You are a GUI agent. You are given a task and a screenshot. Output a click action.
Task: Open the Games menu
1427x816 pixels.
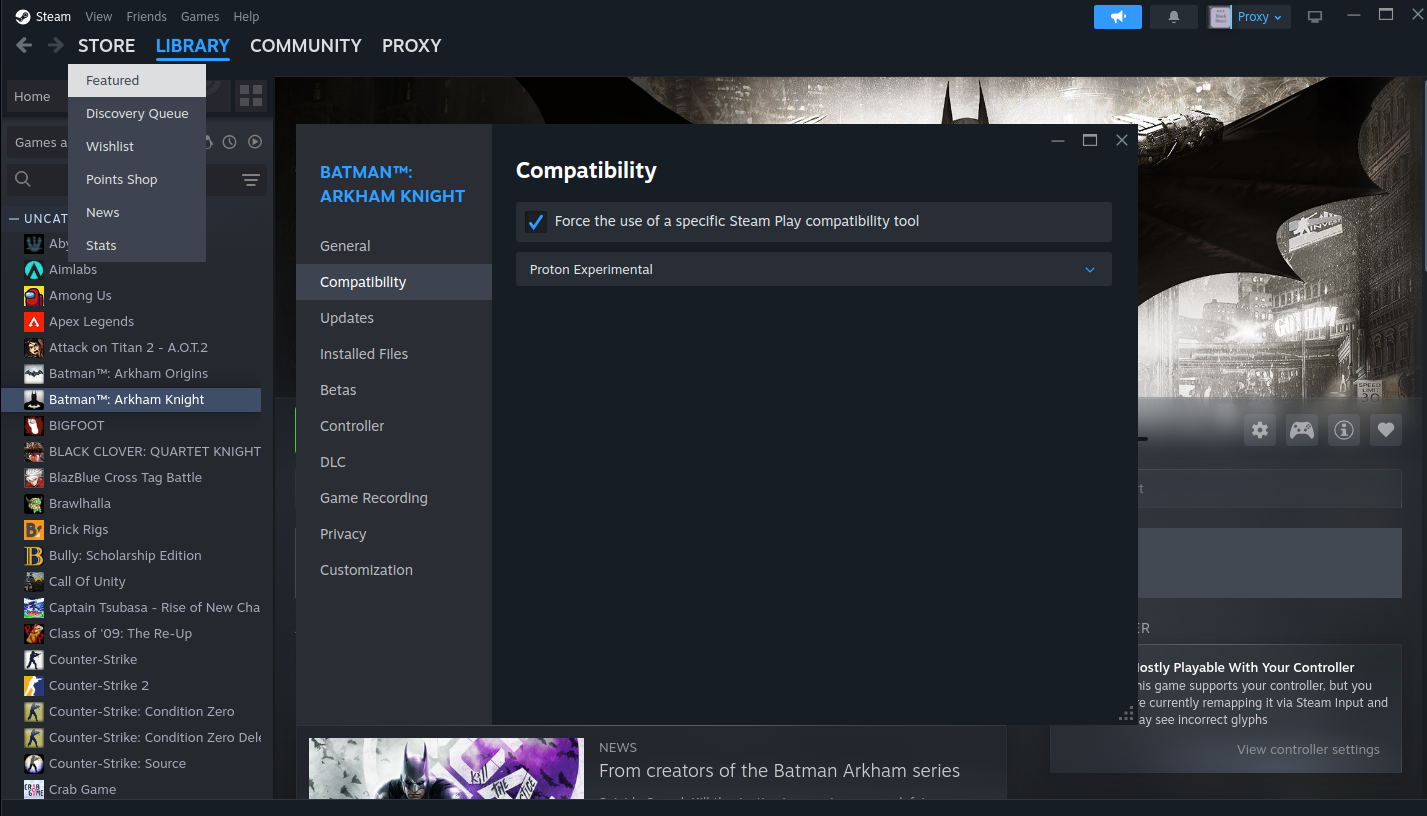[200, 16]
